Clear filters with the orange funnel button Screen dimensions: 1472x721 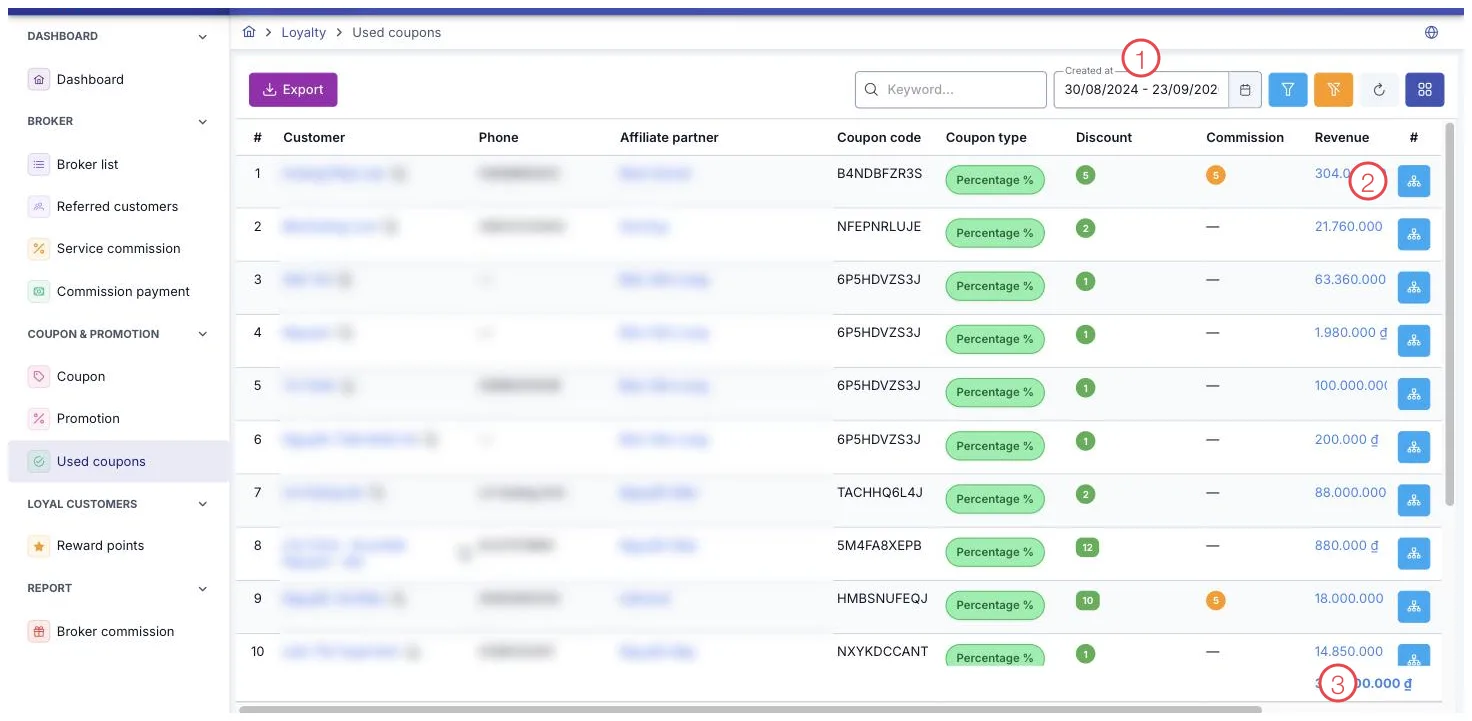[1334, 90]
